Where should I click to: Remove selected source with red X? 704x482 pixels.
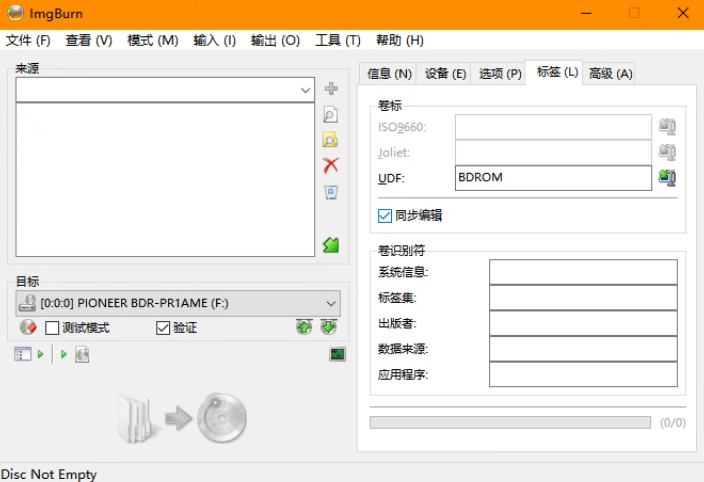(x=331, y=166)
